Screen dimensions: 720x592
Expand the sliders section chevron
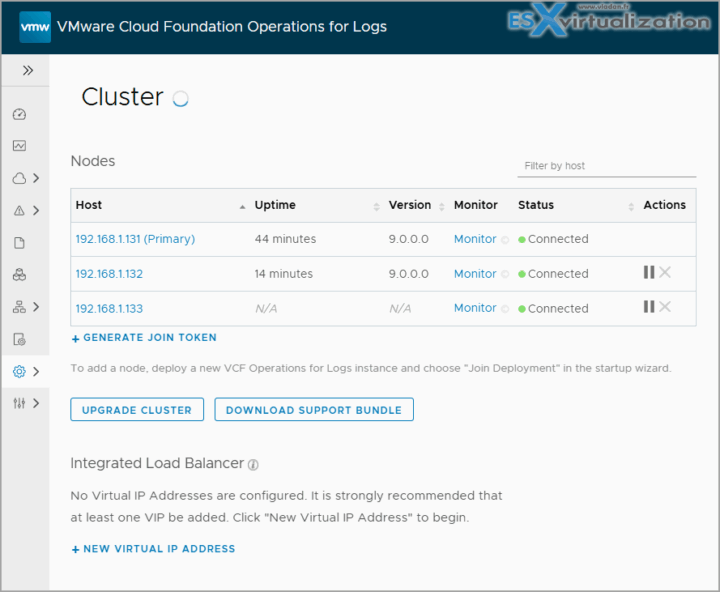[36, 403]
